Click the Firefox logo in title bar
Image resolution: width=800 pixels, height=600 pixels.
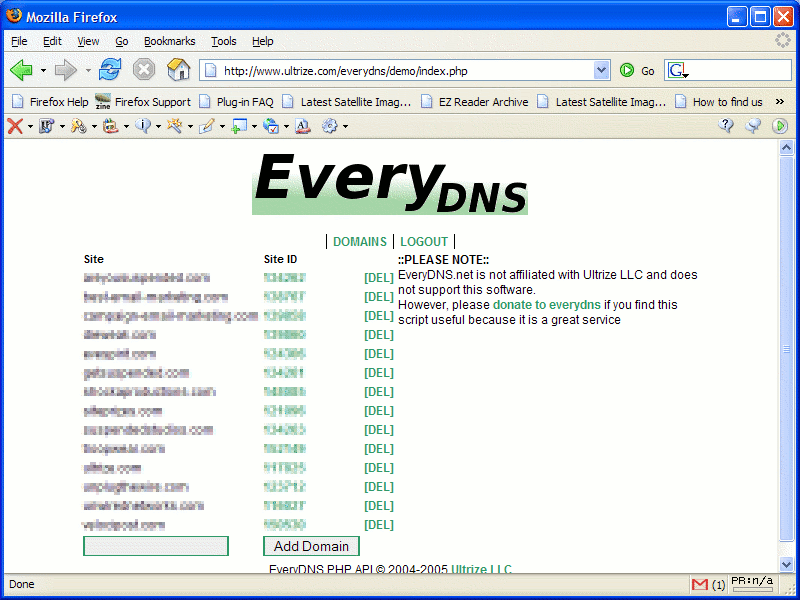pos(14,16)
